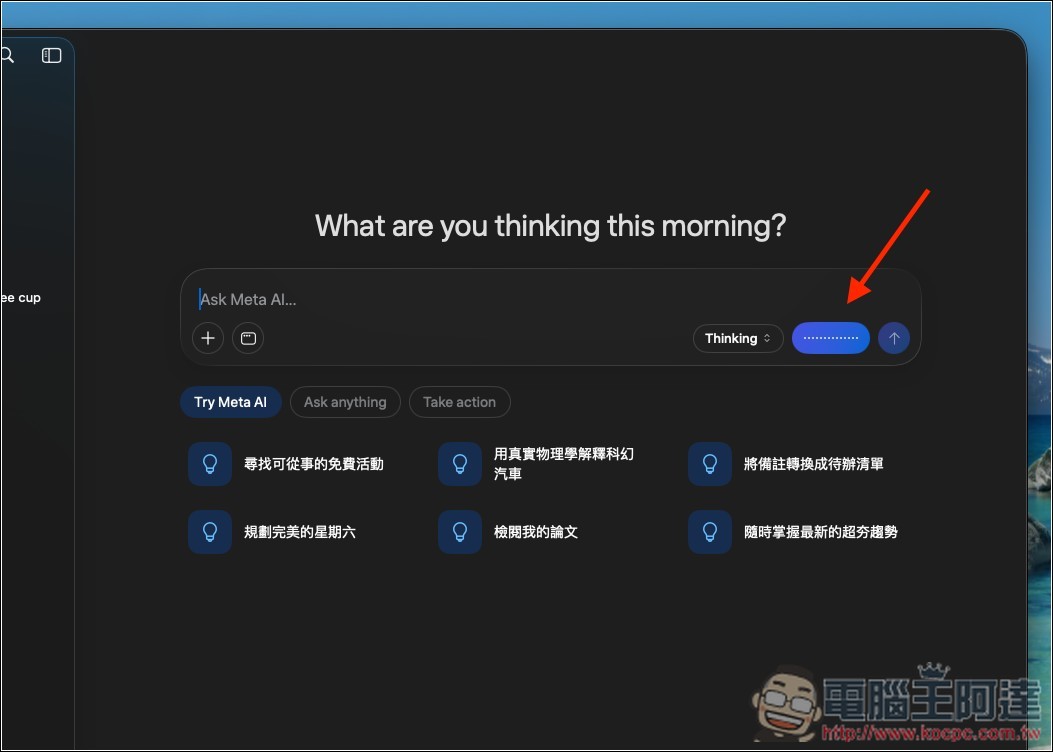Screen dimensions: 1053x752
Task: Click the plus attach button
Action: coord(208,338)
